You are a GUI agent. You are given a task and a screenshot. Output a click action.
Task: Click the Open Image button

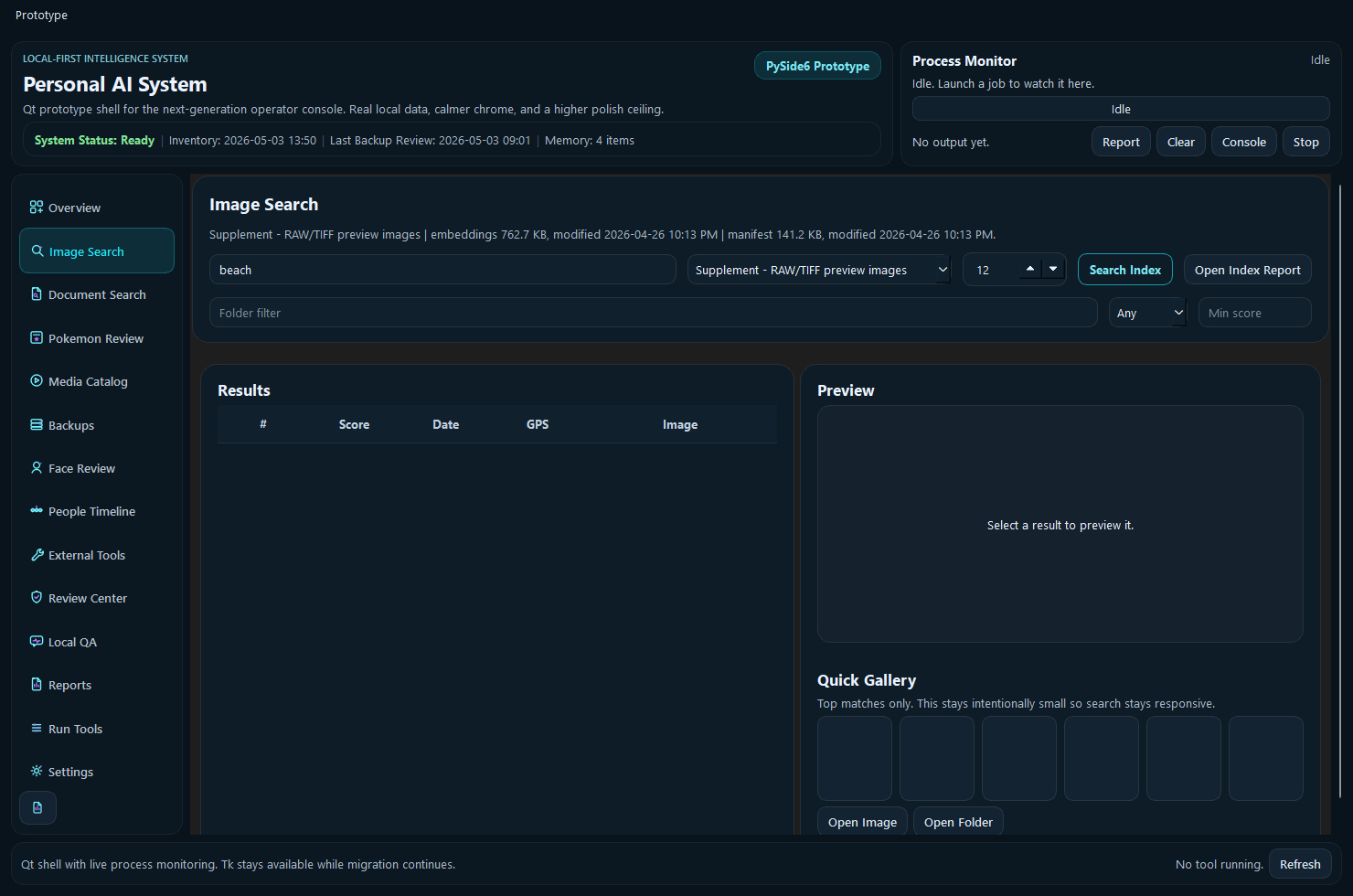(862, 822)
